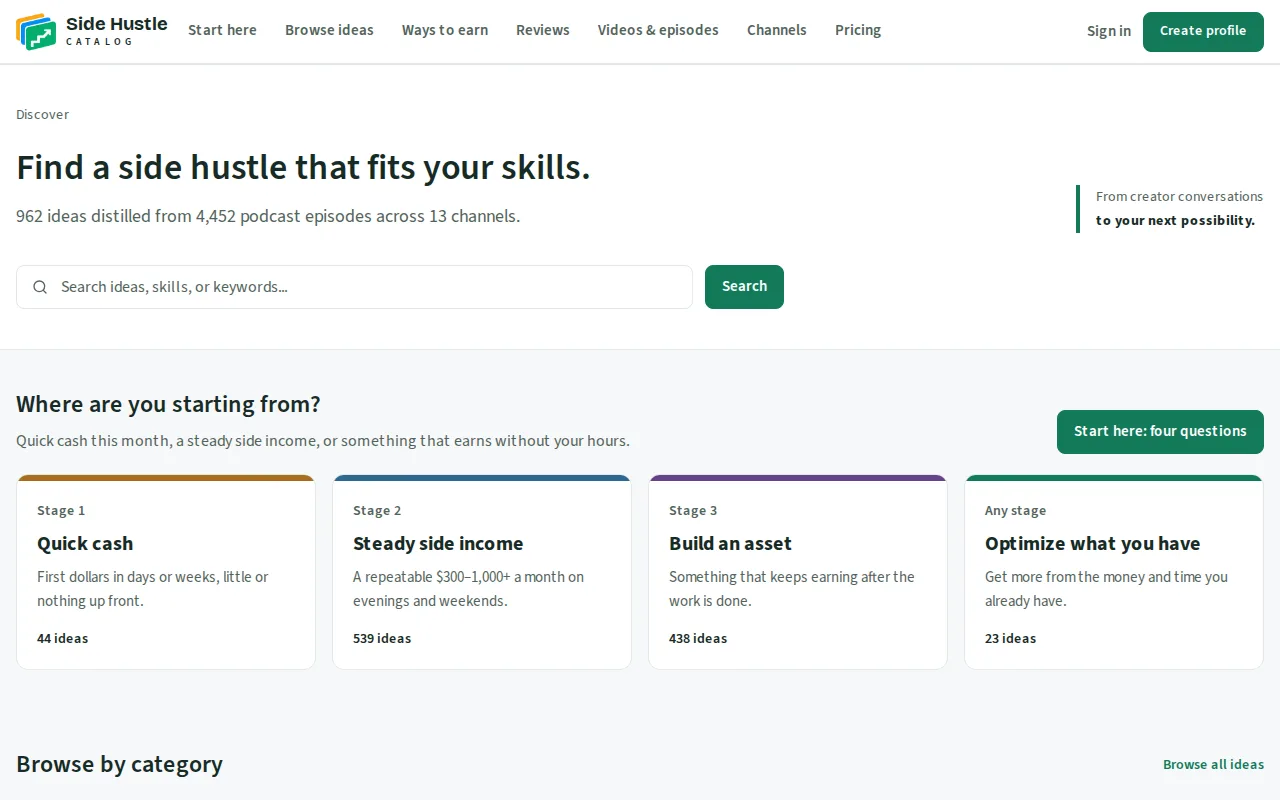Click the 'Any stage' label
Viewport: 1280px width, 800px height.
[x=1015, y=510]
